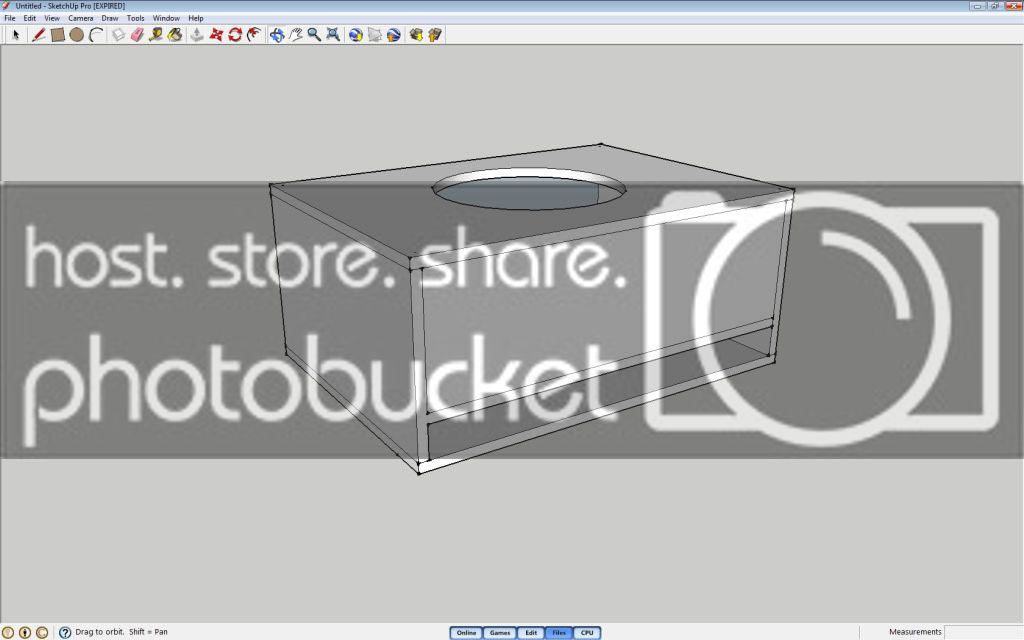This screenshot has width=1024, height=640.
Task: Click the CPU button in bottom bar
Action: 587,633
